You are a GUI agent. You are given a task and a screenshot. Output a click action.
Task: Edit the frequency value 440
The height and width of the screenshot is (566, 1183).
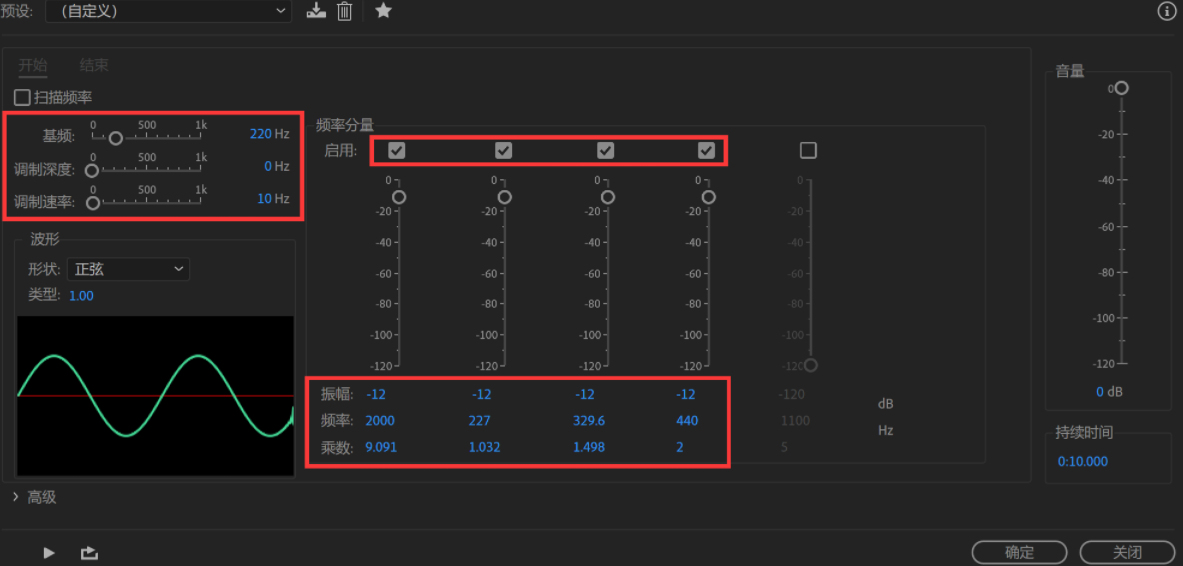[x=687, y=420]
